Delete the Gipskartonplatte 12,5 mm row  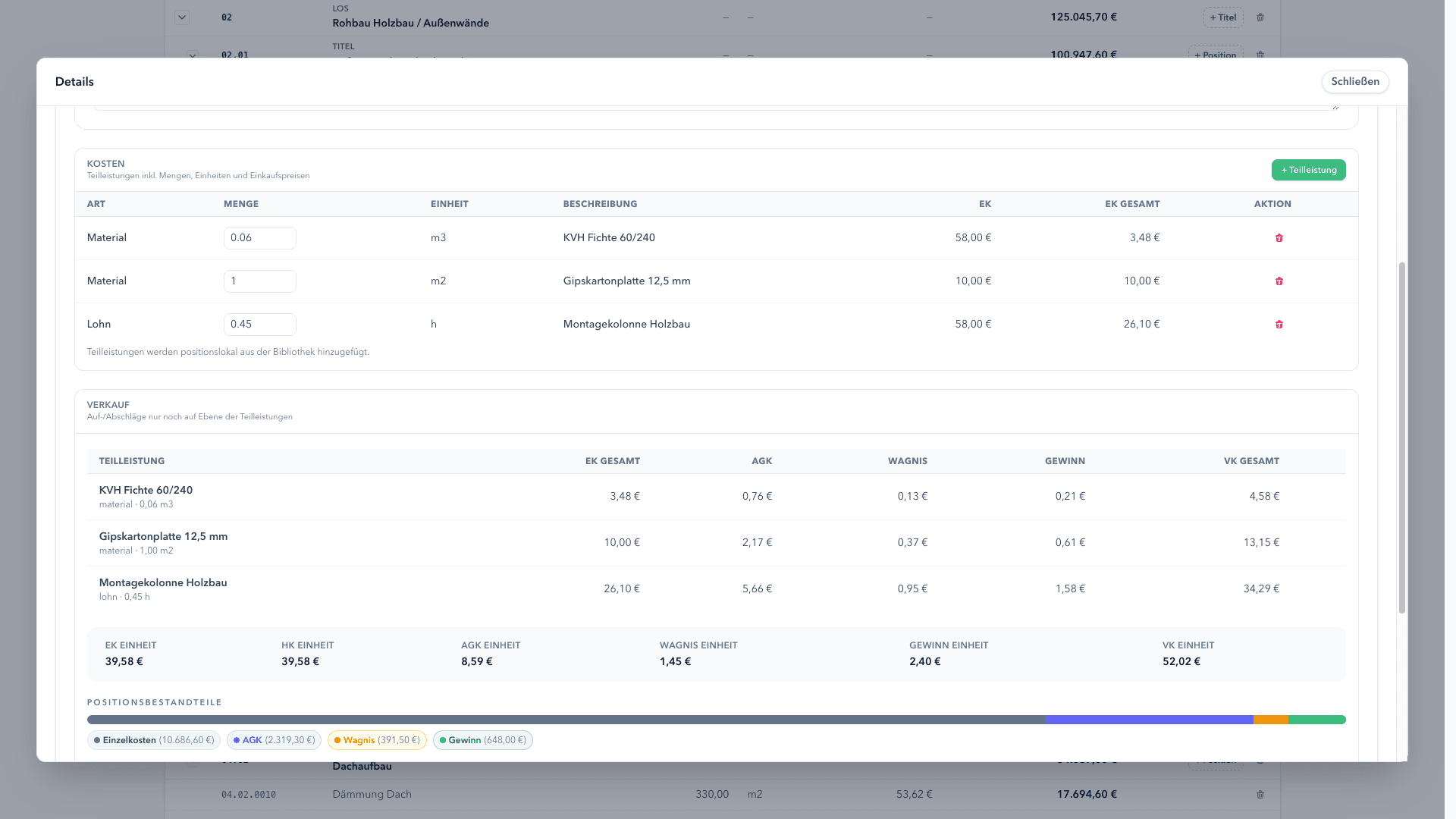(1279, 281)
